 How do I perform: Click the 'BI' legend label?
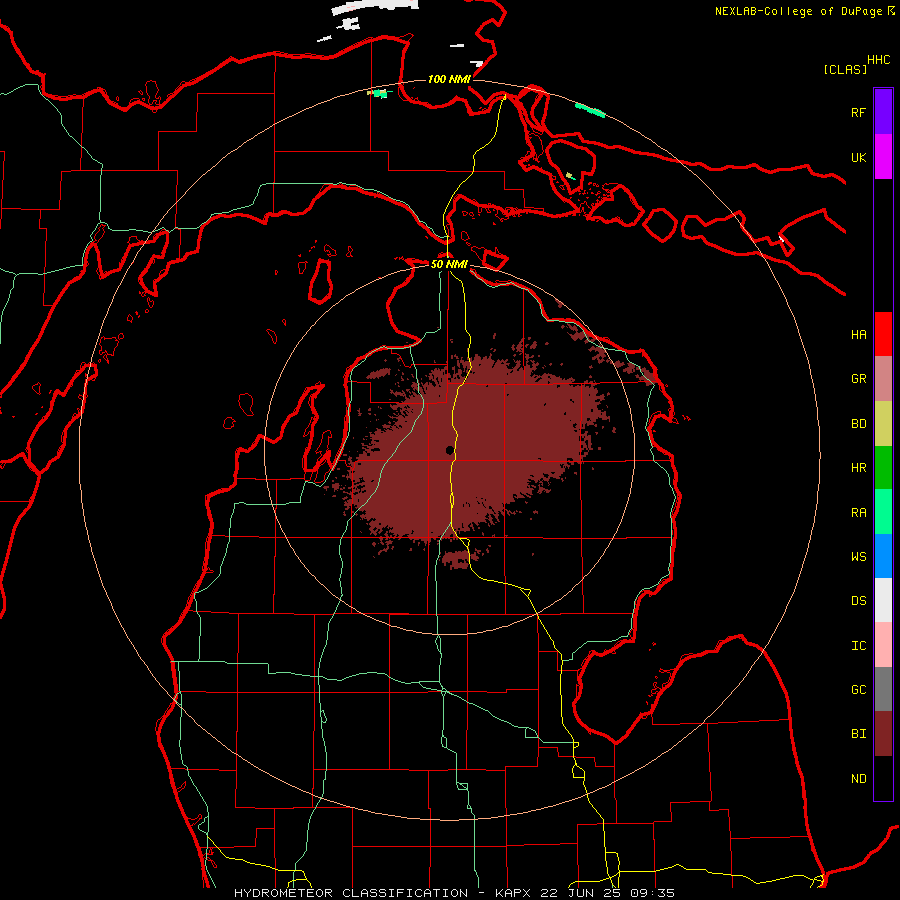(x=859, y=734)
